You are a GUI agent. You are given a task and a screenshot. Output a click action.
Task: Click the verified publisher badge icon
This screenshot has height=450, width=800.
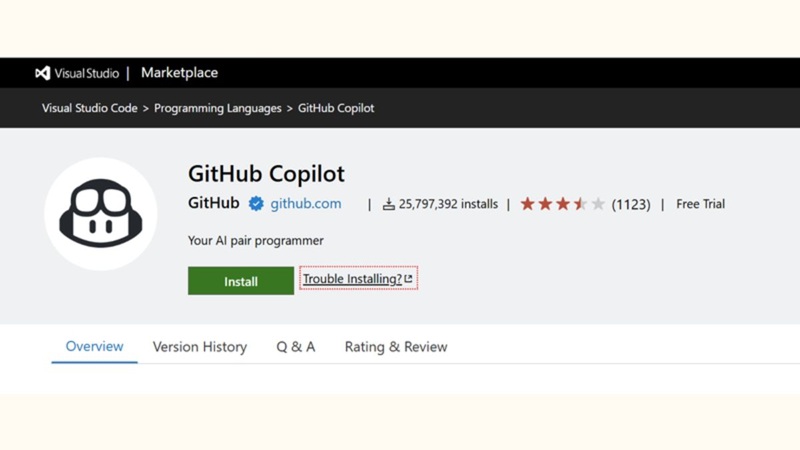[x=256, y=204]
